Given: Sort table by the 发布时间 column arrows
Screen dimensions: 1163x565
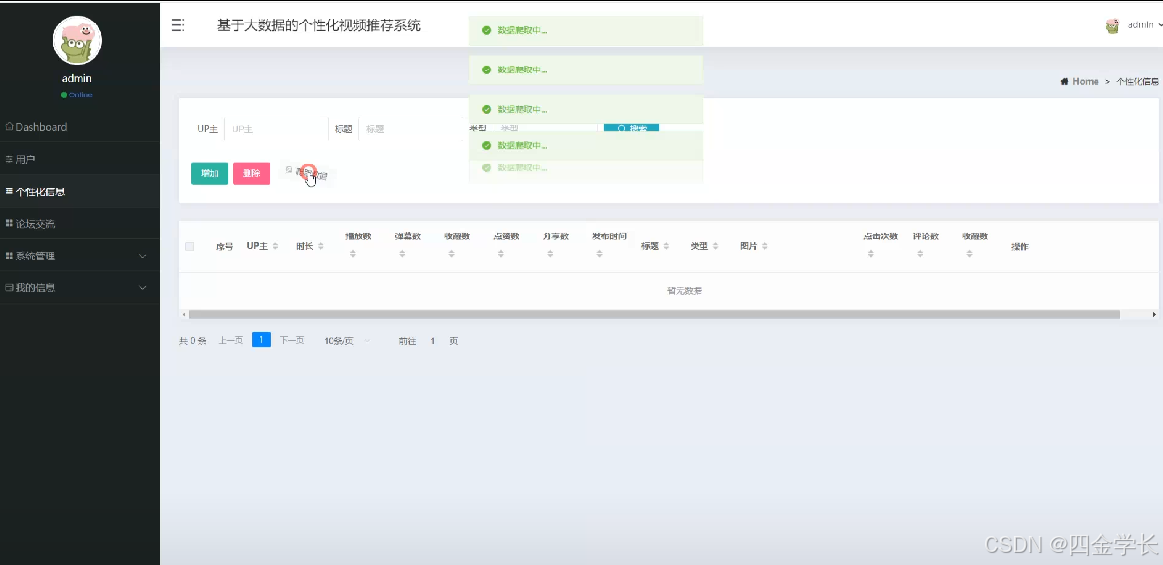Looking at the screenshot, I should pos(599,254).
